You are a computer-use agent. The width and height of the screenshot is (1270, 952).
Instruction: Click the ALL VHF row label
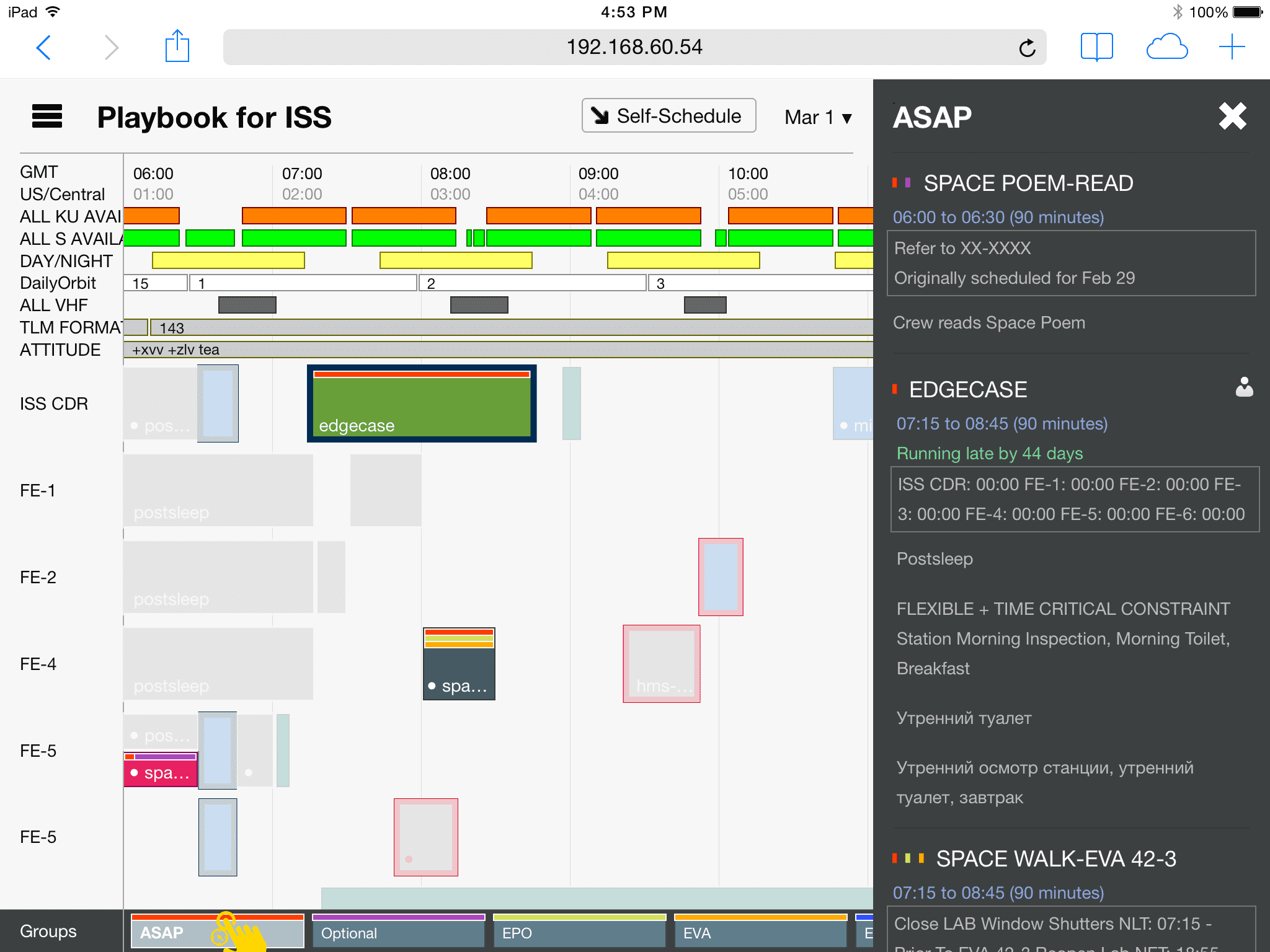coord(54,306)
